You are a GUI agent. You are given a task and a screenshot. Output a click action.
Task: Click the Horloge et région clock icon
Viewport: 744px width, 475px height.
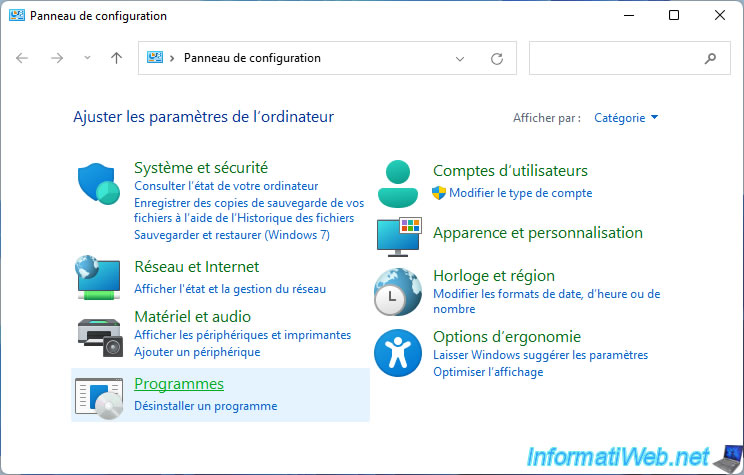tap(398, 290)
